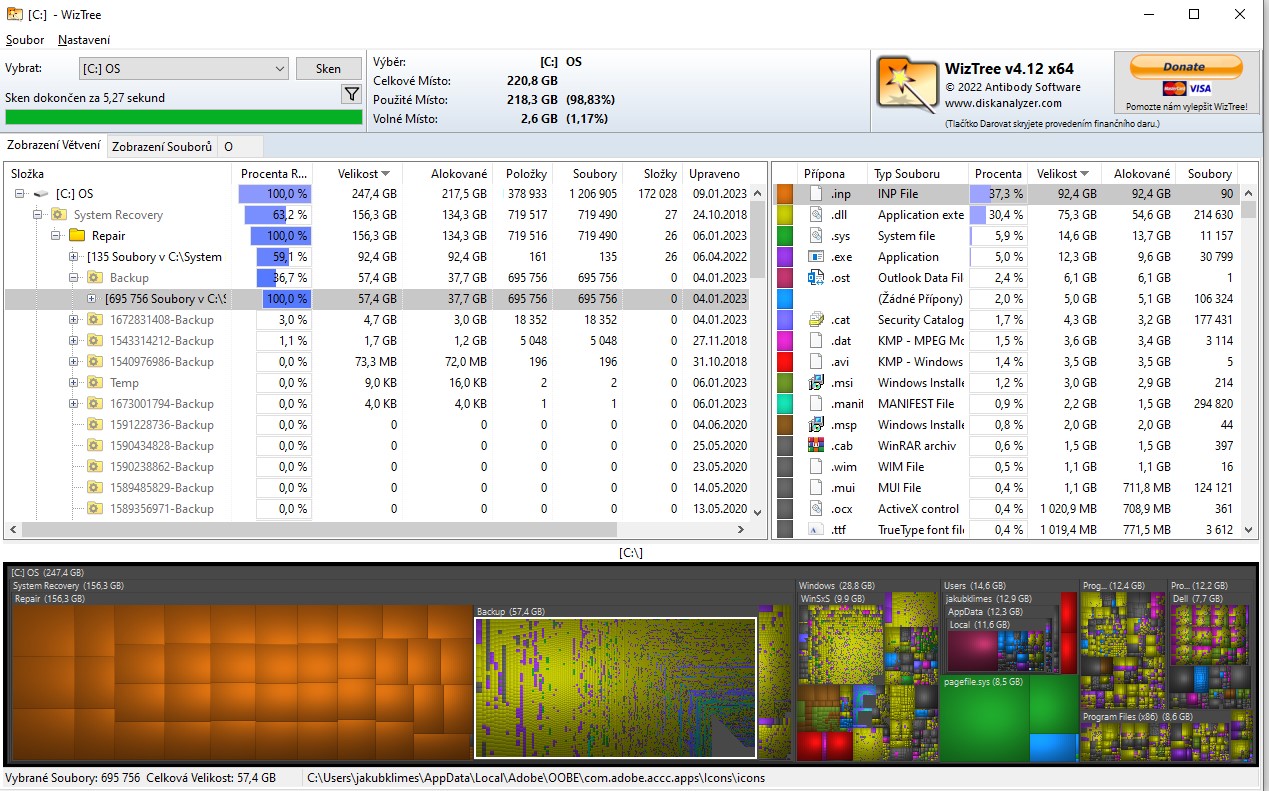Click the Temp folder icon
Image resolution: width=1269 pixels, height=791 pixels.
(95, 383)
